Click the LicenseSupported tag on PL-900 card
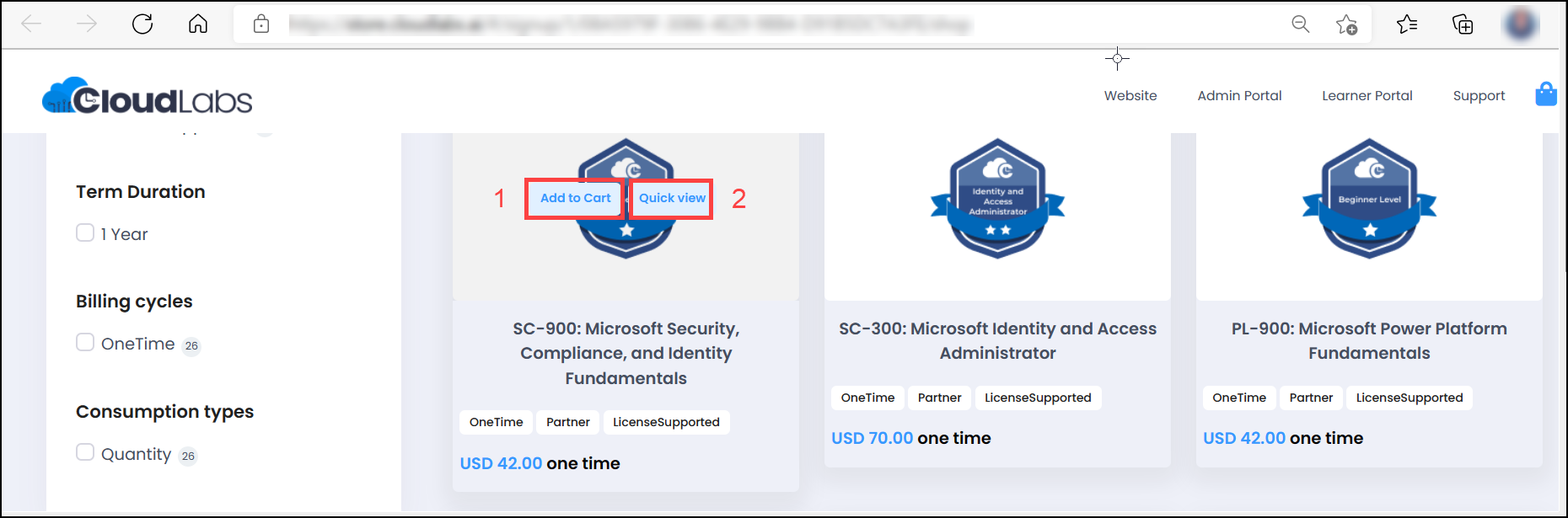Screen dimensions: 1568x518 [1410, 398]
